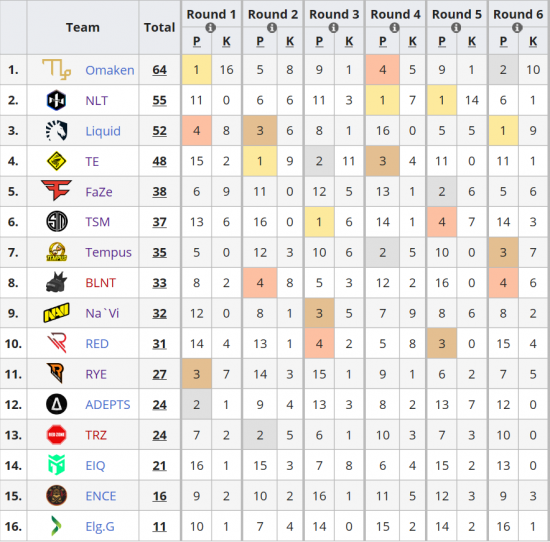The height and width of the screenshot is (542, 550).
Task: Click the Omaken team logo icon
Action: coord(56,69)
